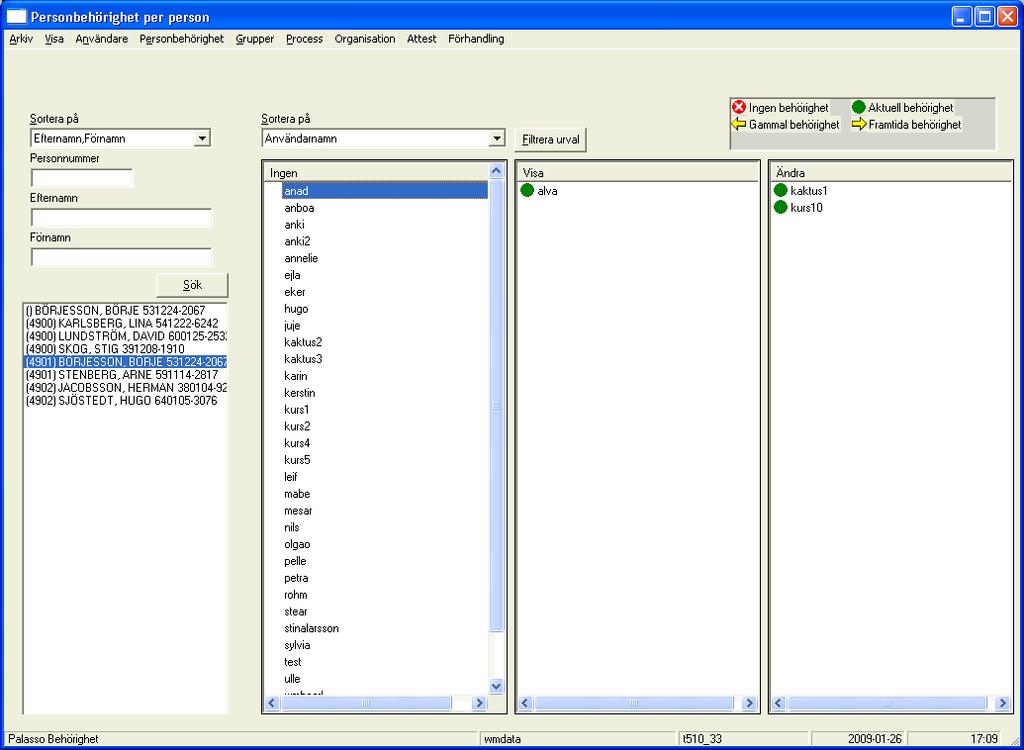
Task: Click the up arrow of the Ingen list scrollbar
Action: (496, 171)
